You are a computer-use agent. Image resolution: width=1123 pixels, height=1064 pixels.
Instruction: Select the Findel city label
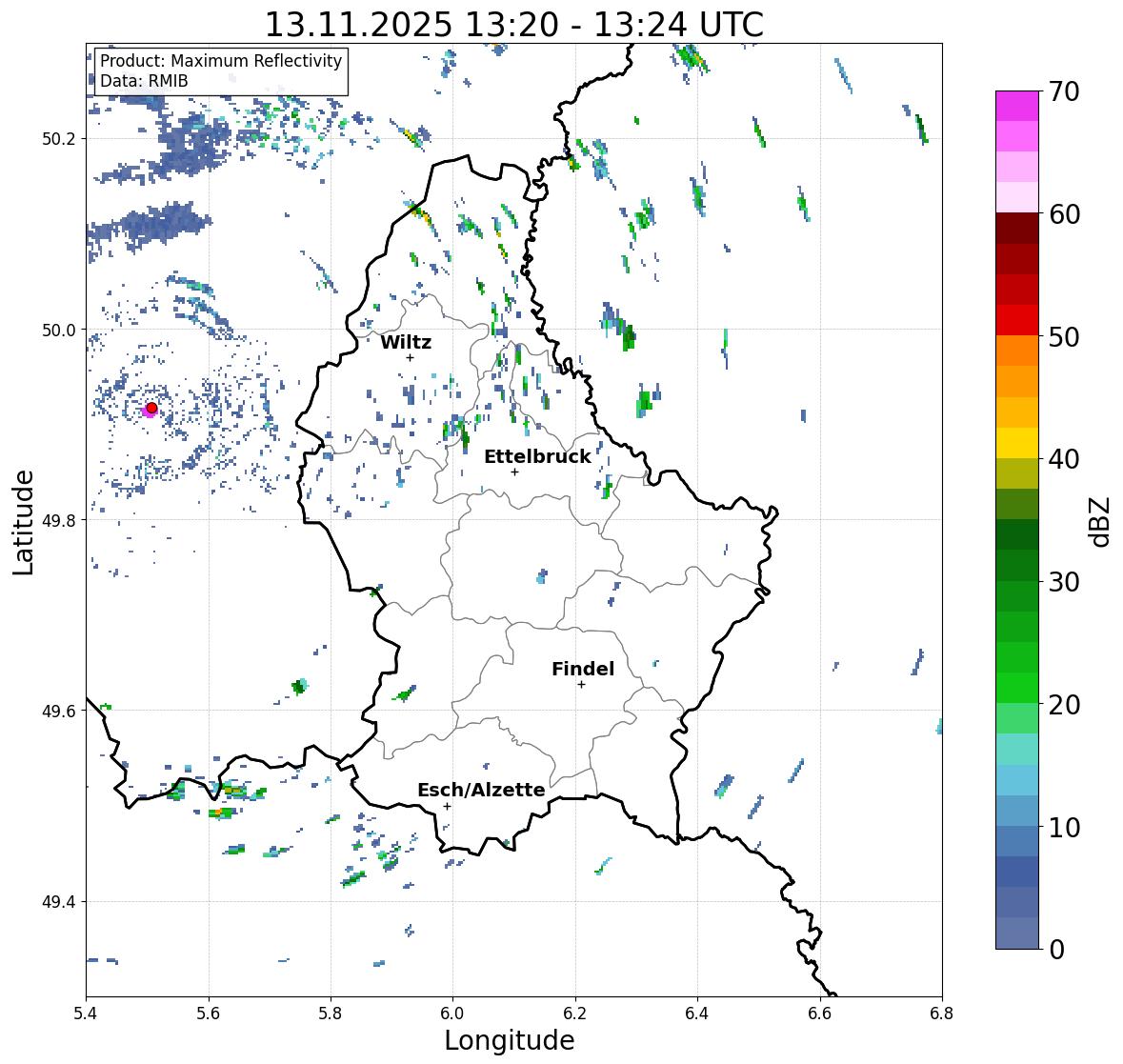click(x=583, y=669)
